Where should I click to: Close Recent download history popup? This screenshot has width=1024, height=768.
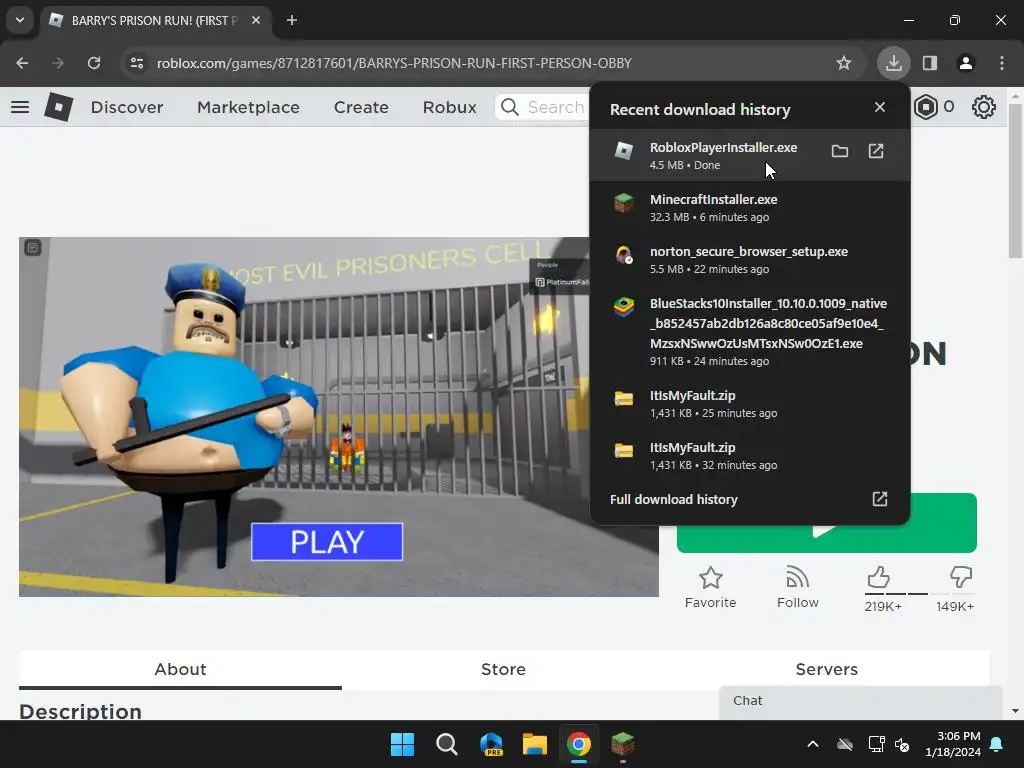click(880, 107)
